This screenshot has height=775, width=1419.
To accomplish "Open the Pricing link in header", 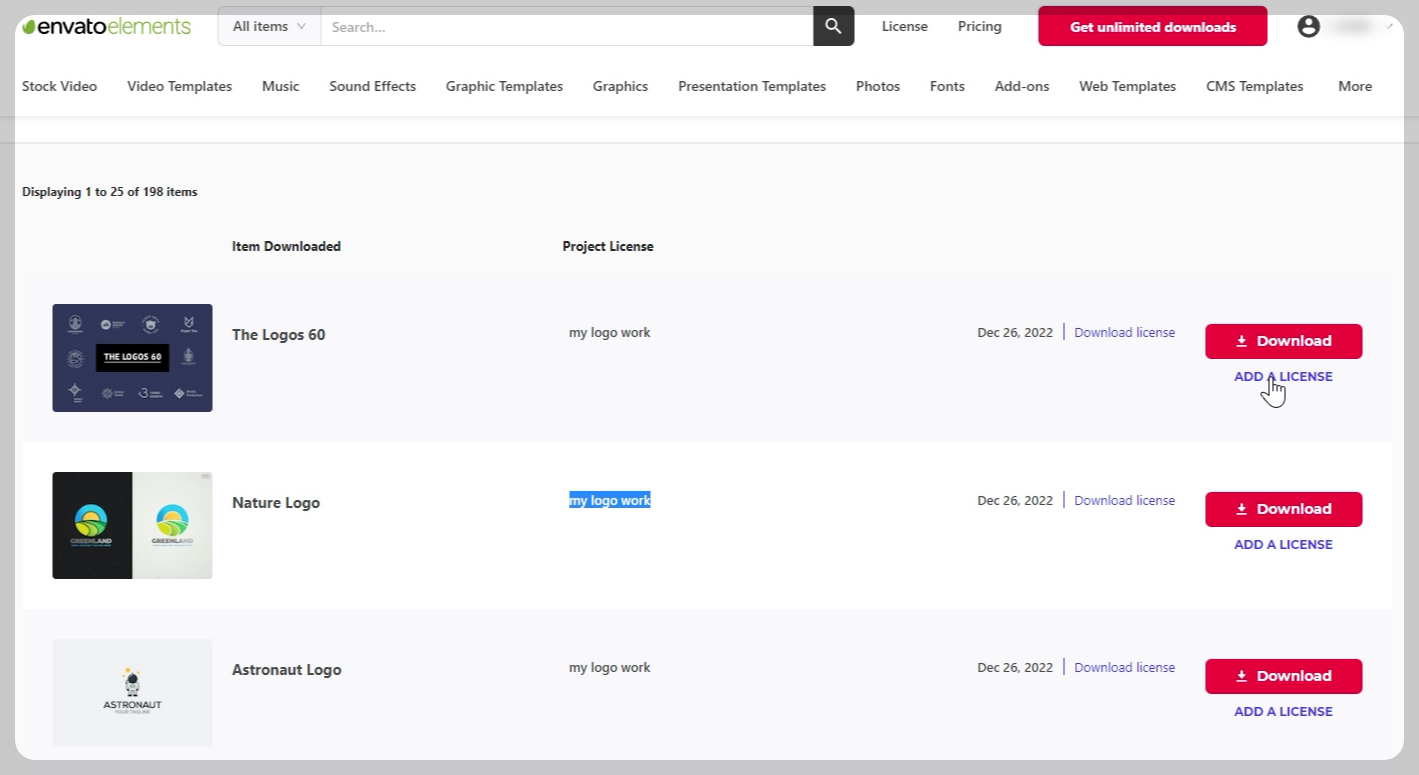I will (980, 27).
